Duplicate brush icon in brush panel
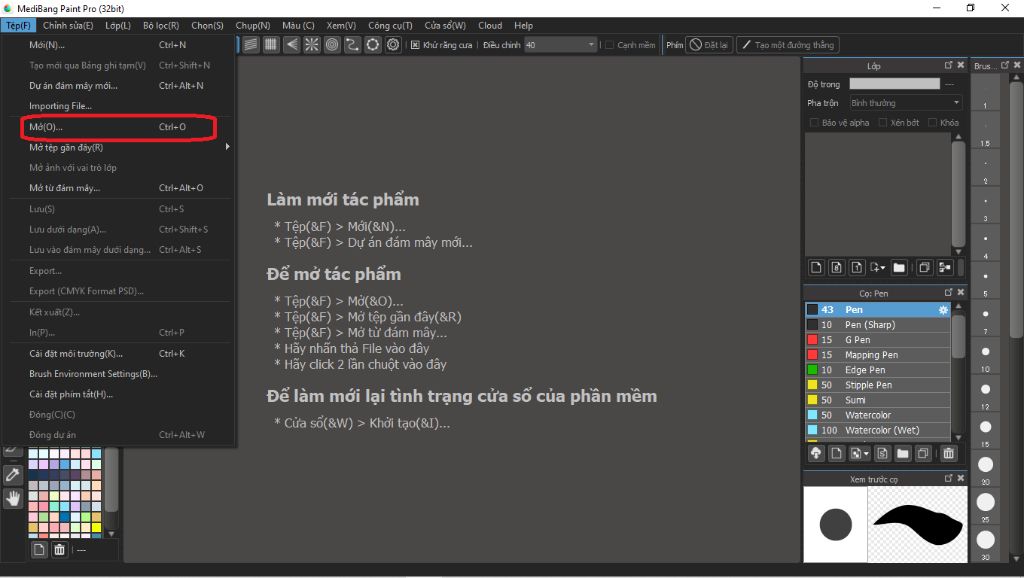The width and height of the screenshot is (1024, 578). [923, 453]
